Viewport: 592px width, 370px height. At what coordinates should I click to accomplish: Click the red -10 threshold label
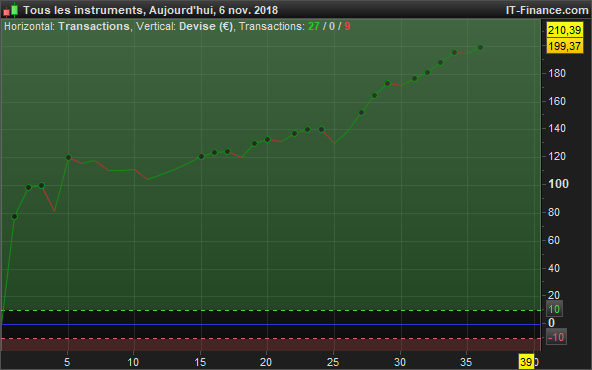(556, 337)
